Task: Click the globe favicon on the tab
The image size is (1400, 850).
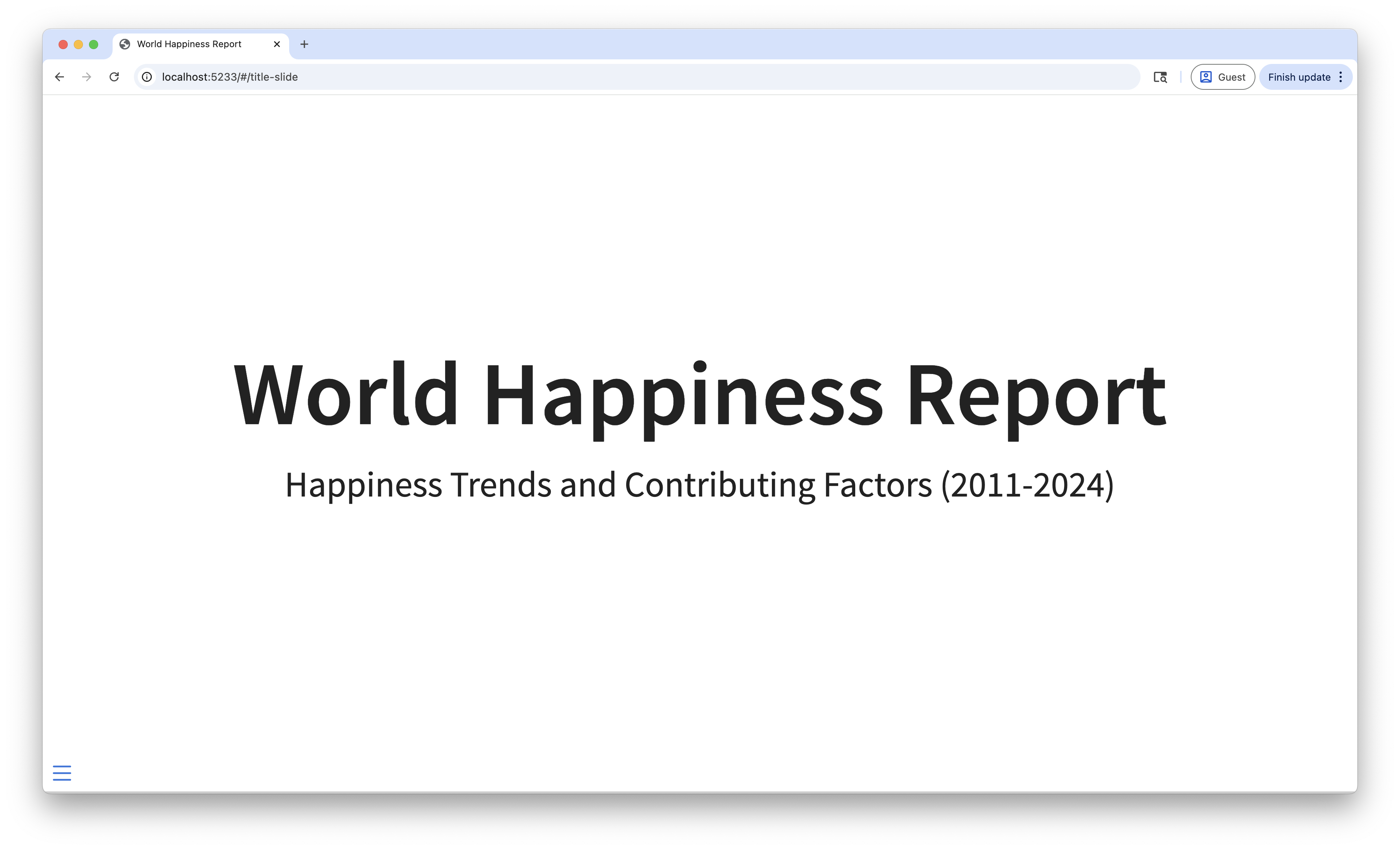Action: [125, 44]
